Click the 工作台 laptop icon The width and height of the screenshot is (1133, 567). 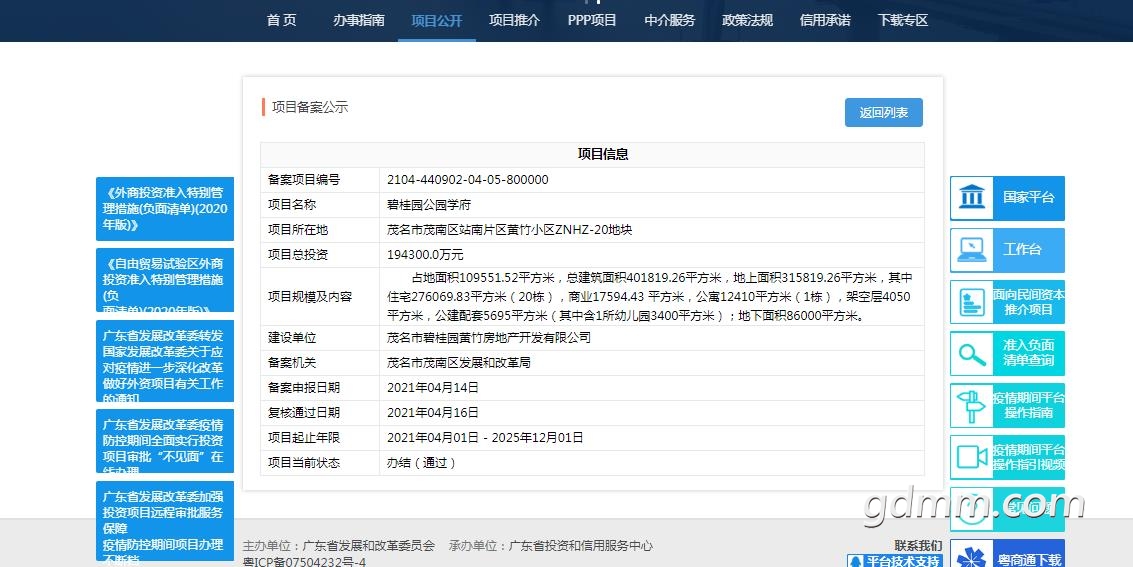[972, 250]
